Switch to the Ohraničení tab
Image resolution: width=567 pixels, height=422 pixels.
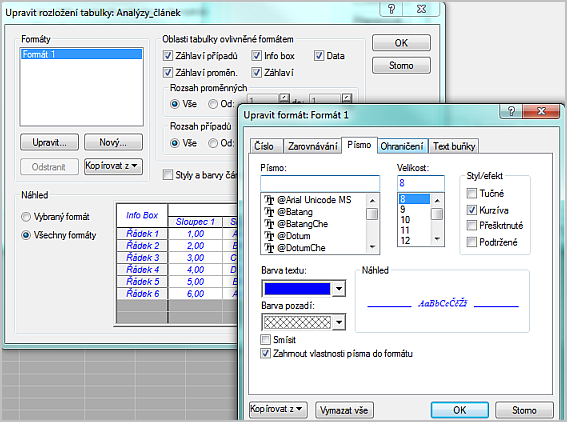(402, 146)
